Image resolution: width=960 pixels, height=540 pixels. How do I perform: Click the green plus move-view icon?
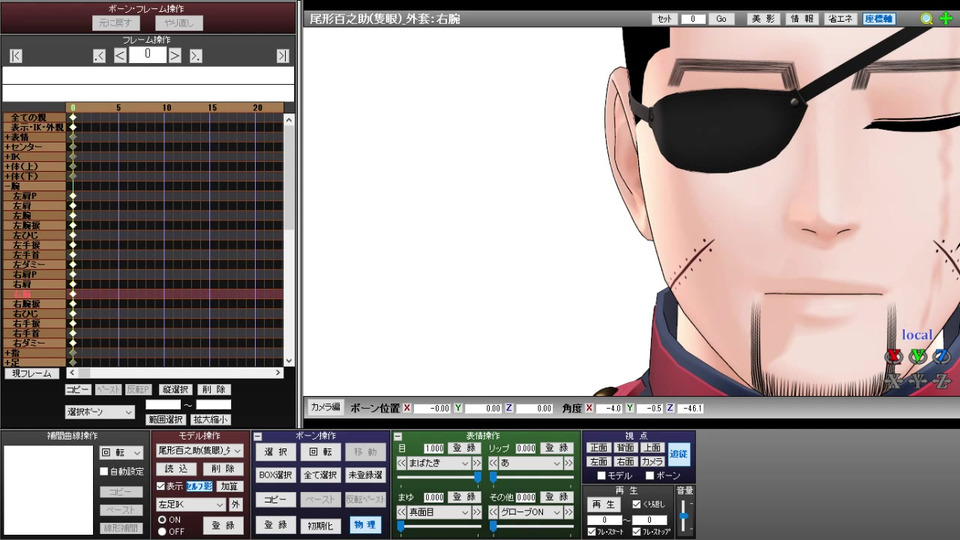pyautogui.click(x=946, y=18)
